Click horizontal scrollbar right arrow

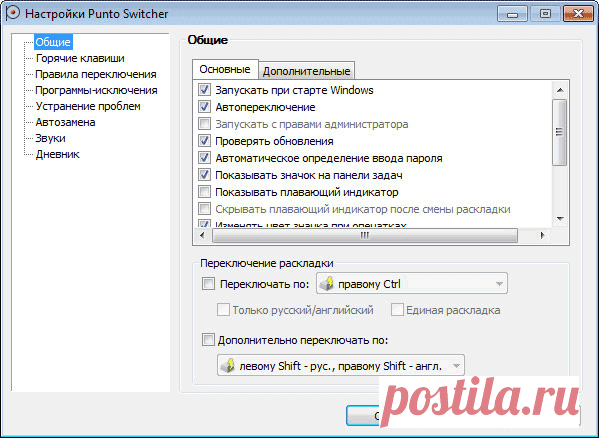(542, 235)
